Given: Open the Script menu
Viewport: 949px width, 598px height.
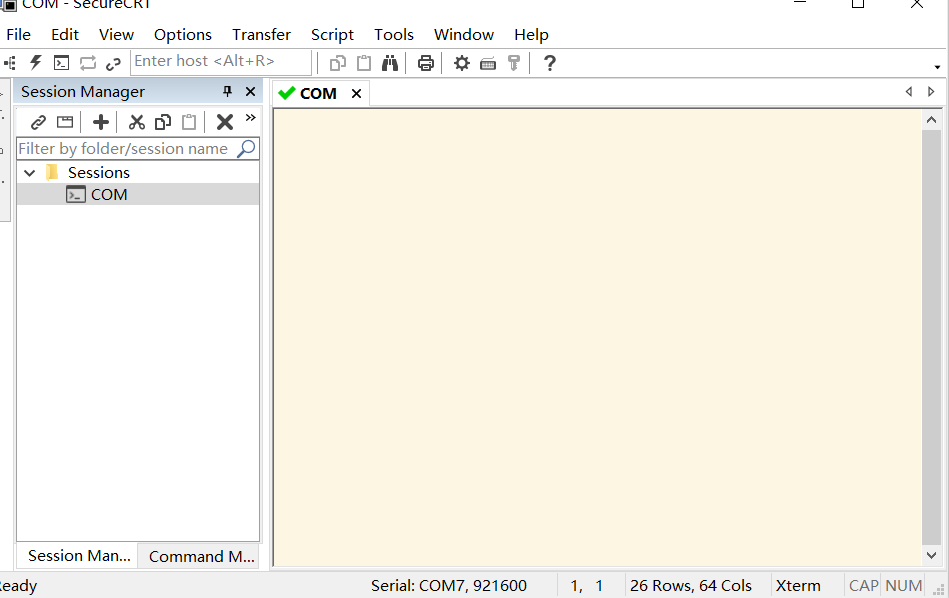Looking at the screenshot, I should pos(332,34).
